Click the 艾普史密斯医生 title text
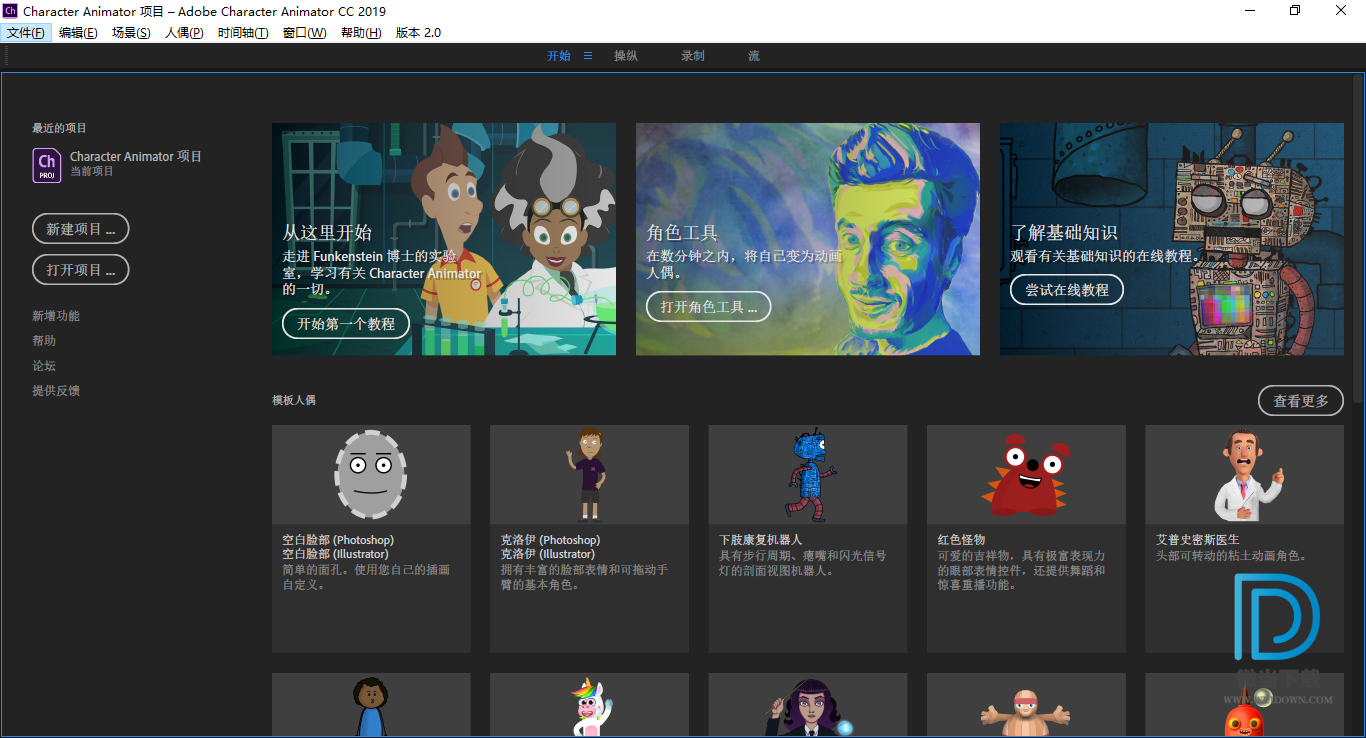 click(x=1198, y=540)
